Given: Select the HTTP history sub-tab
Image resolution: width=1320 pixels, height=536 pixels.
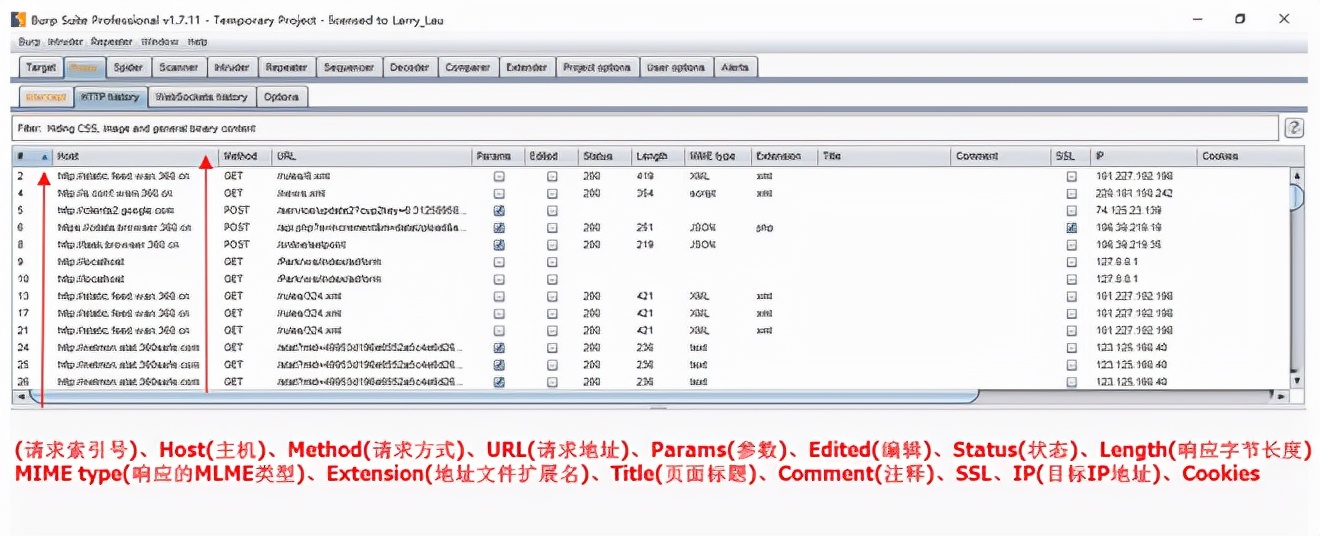Looking at the screenshot, I should point(110,97).
